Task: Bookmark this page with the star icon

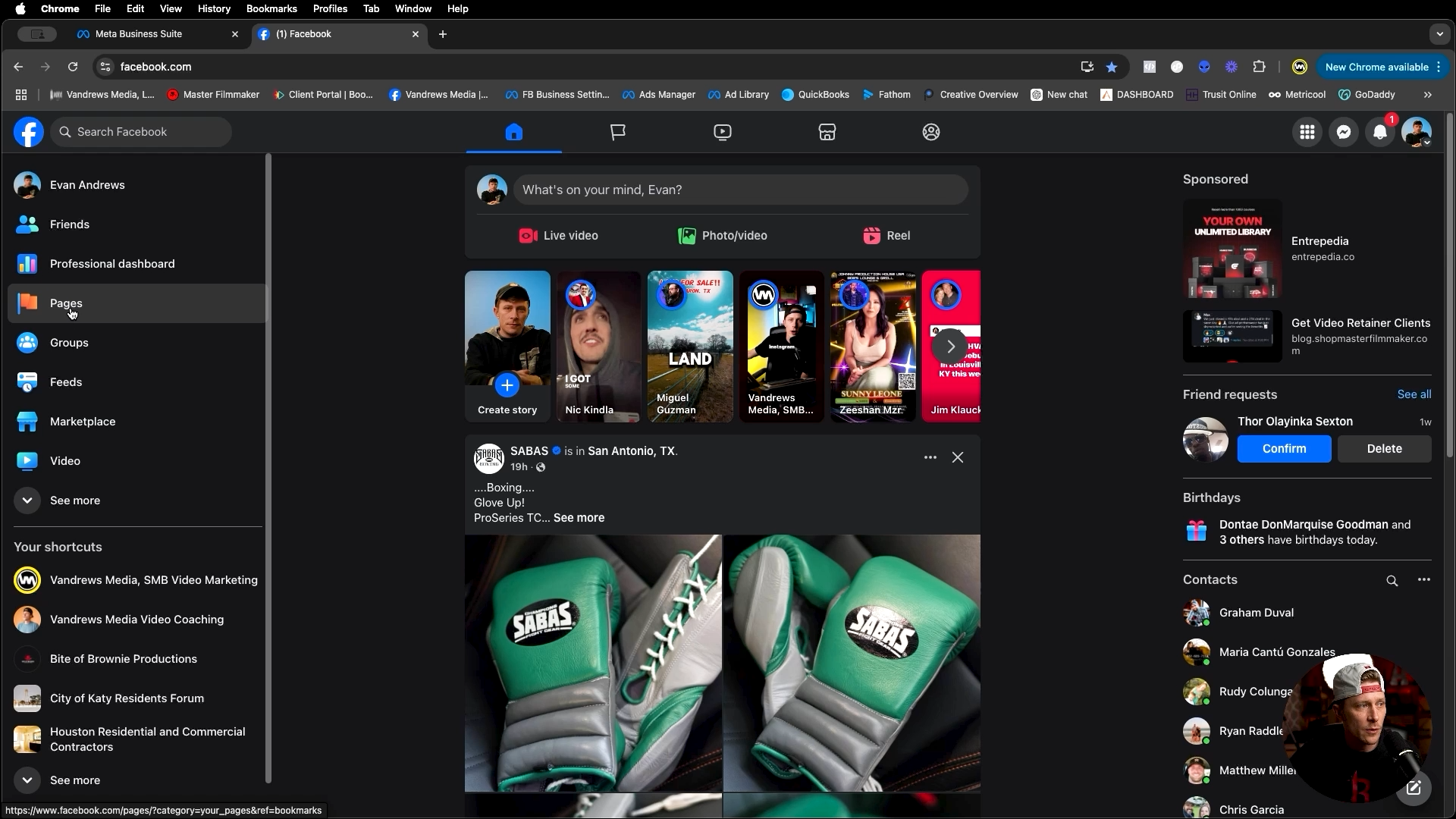Action: [1112, 67]
